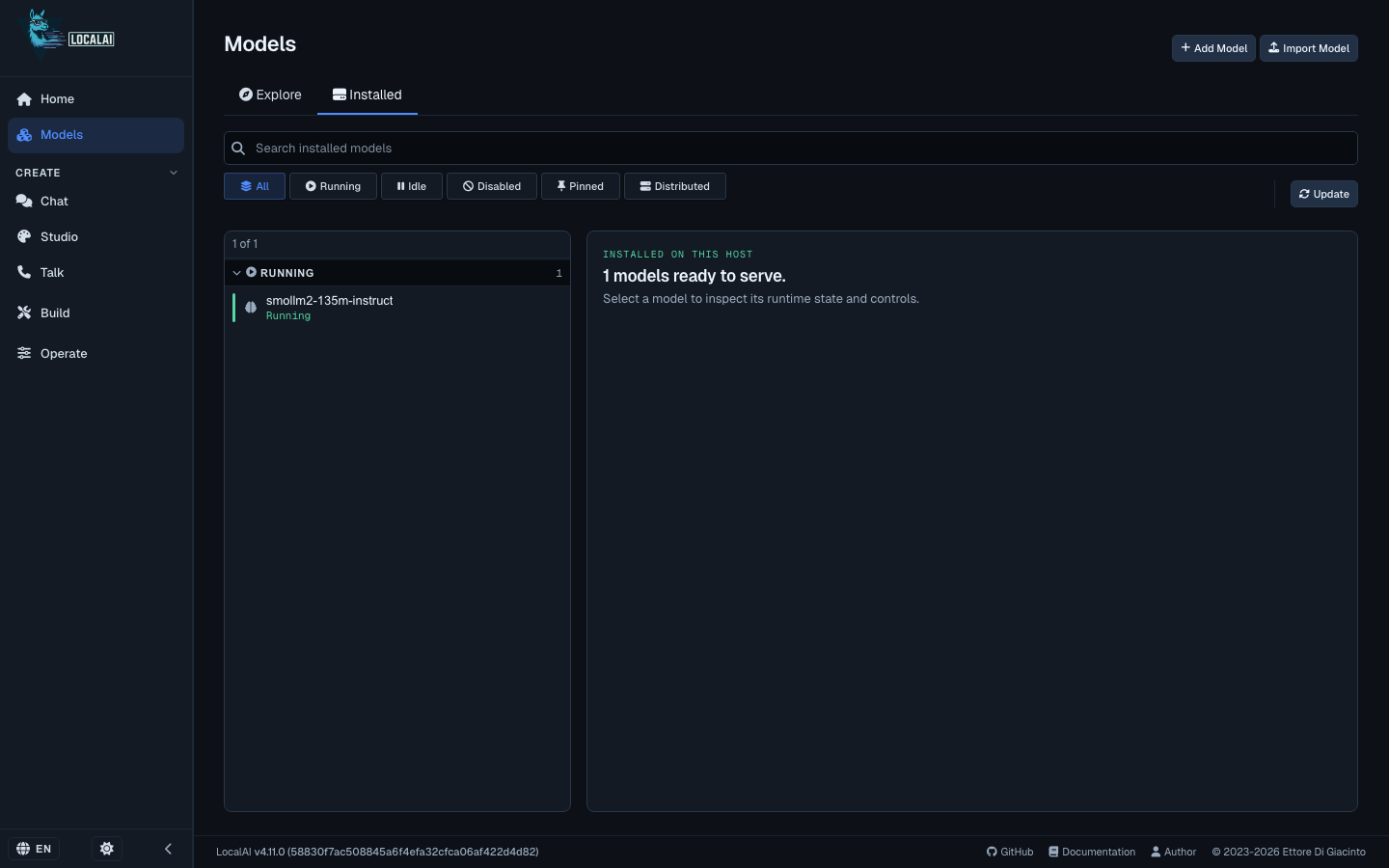The height and width of the screenshot is (868, 1389).
Task: Click the LocalAI v4.11.0 version text
Action: coord(377,852)
